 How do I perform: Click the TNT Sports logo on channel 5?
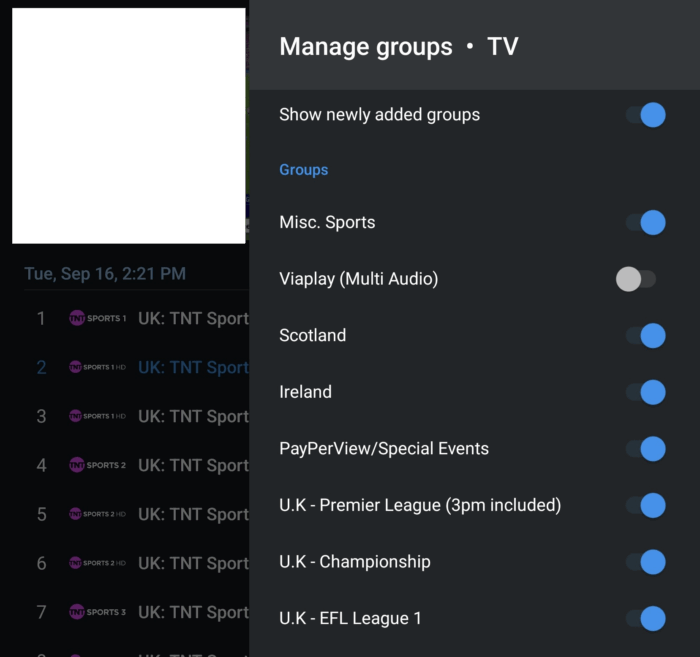tap(97, 515)
